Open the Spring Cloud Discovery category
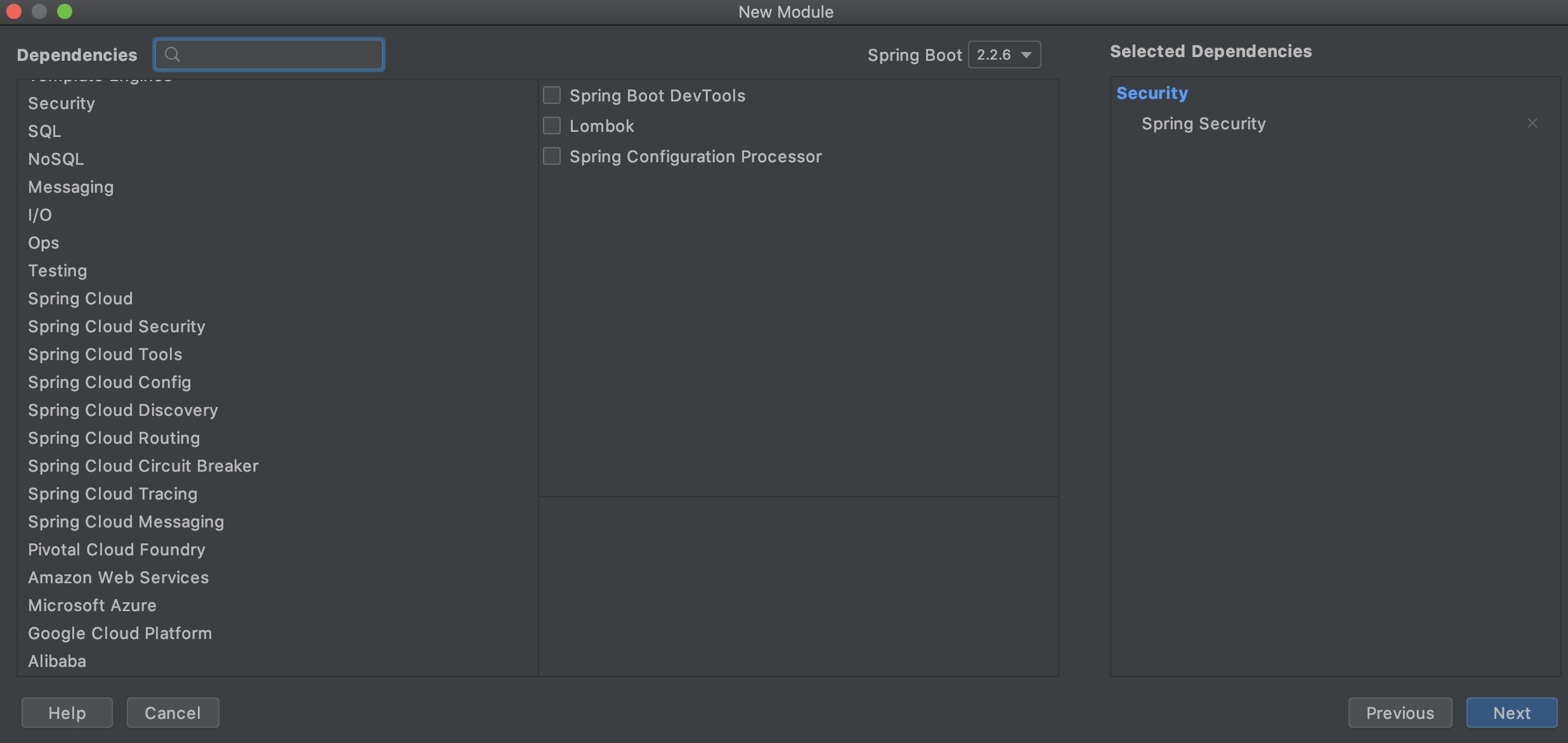 click(x=123, y=410)
